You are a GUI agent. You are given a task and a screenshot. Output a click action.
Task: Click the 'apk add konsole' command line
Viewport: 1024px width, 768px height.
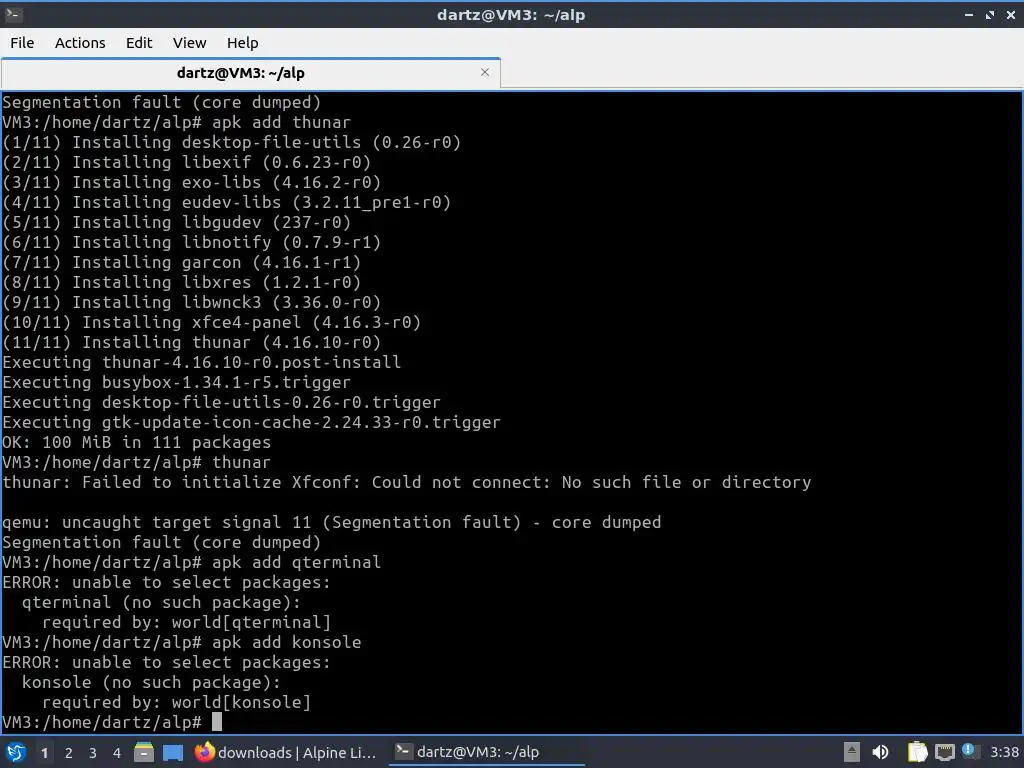coord(182,642)
